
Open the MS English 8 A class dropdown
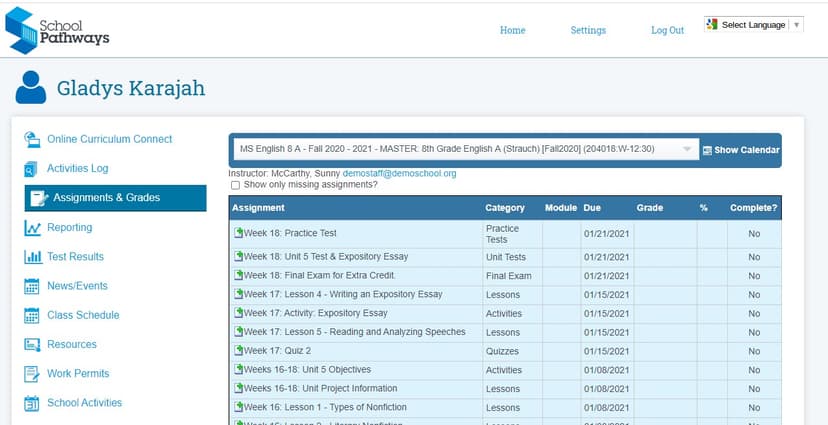coord(465,149)
